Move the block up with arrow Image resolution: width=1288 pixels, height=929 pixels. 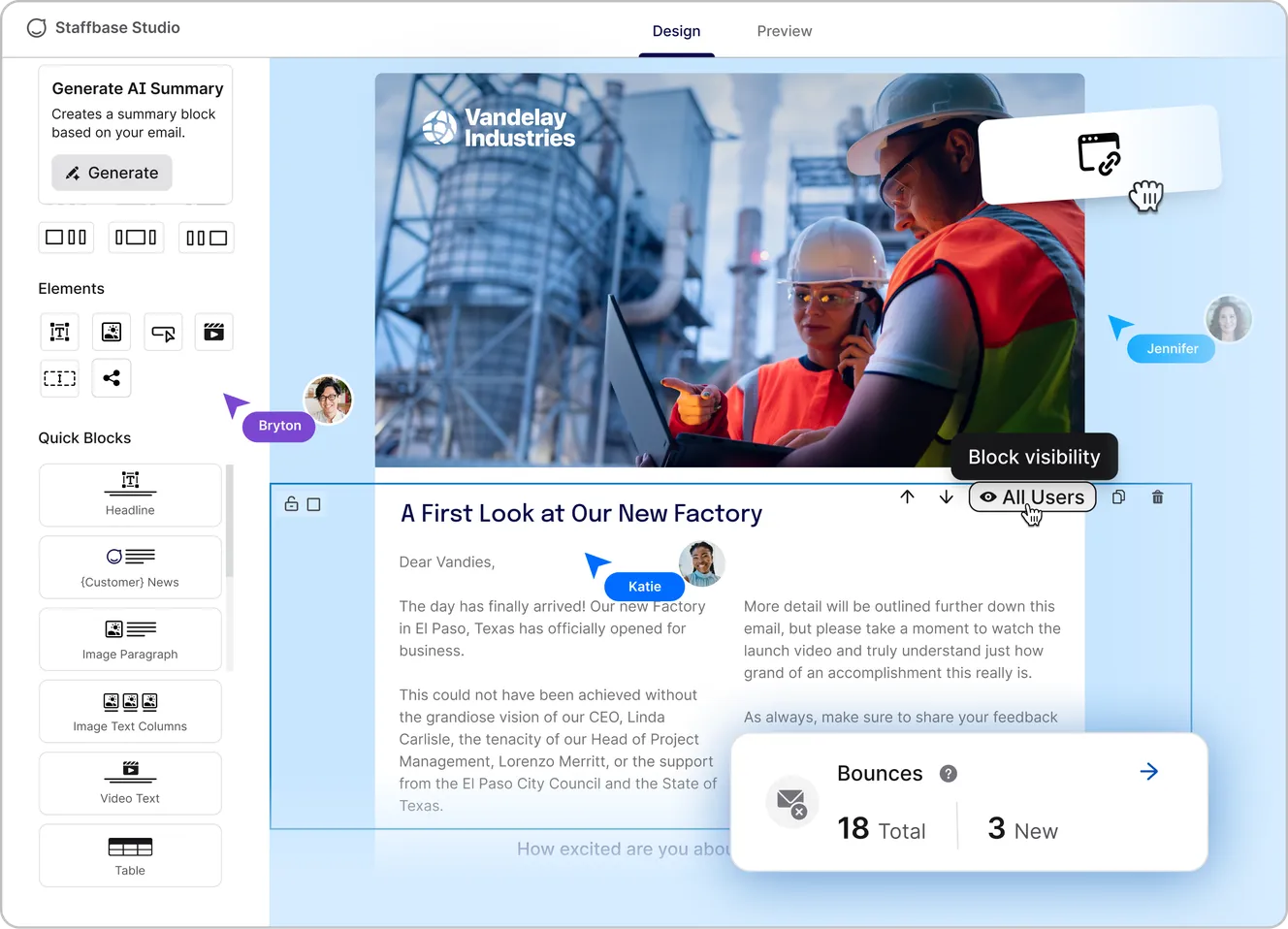pos(907,497)
